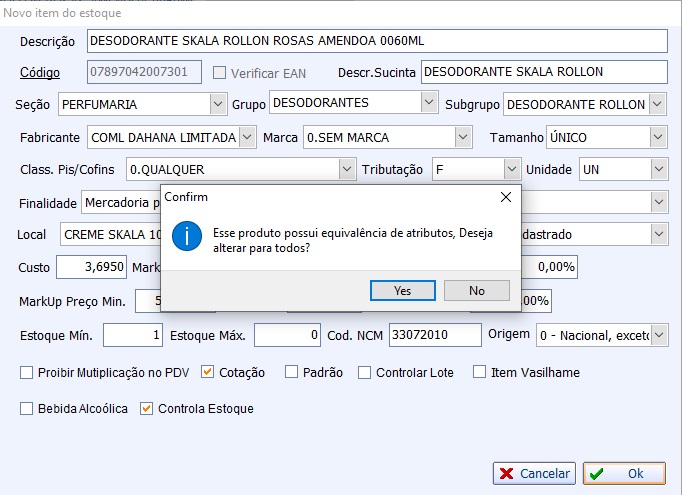682x495 pixels.
Task: Click the Estoque Máx. field
Action: pos(288,335)
